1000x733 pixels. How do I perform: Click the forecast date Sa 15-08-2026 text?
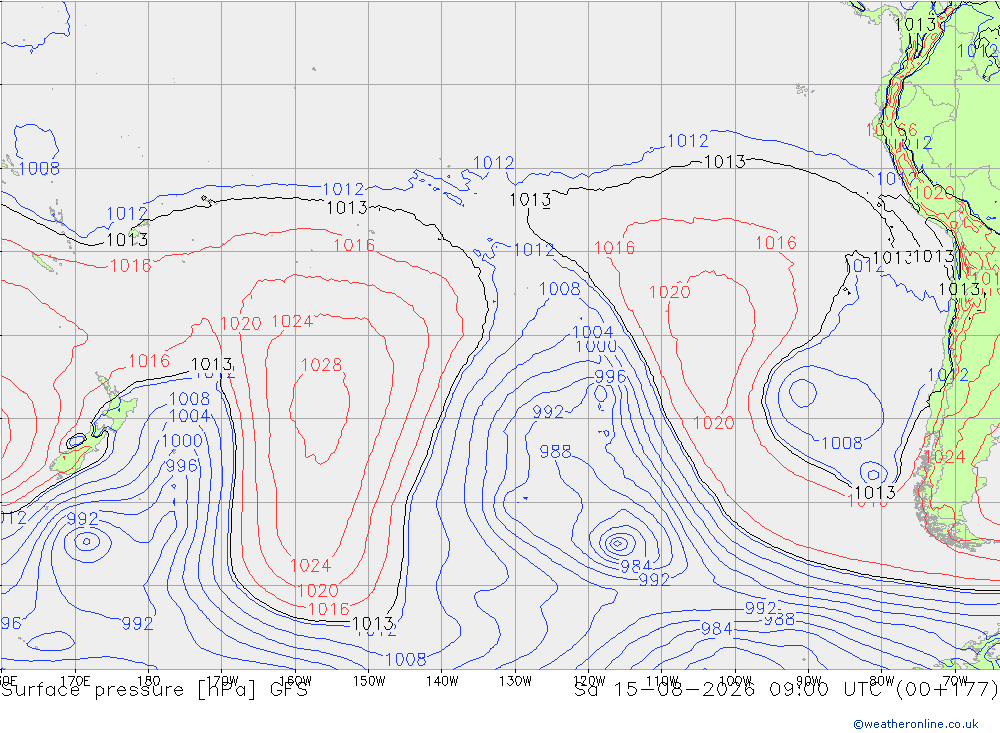pyautogui.click(x=664, y=690)
